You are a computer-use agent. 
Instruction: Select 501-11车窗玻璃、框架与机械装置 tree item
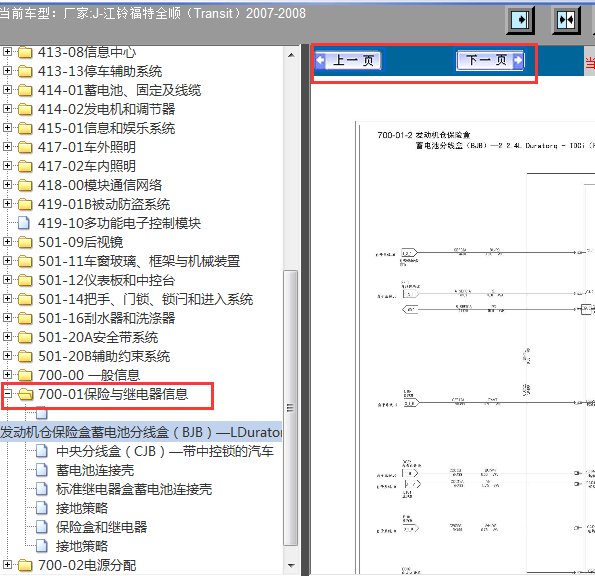tap(139, 261)
